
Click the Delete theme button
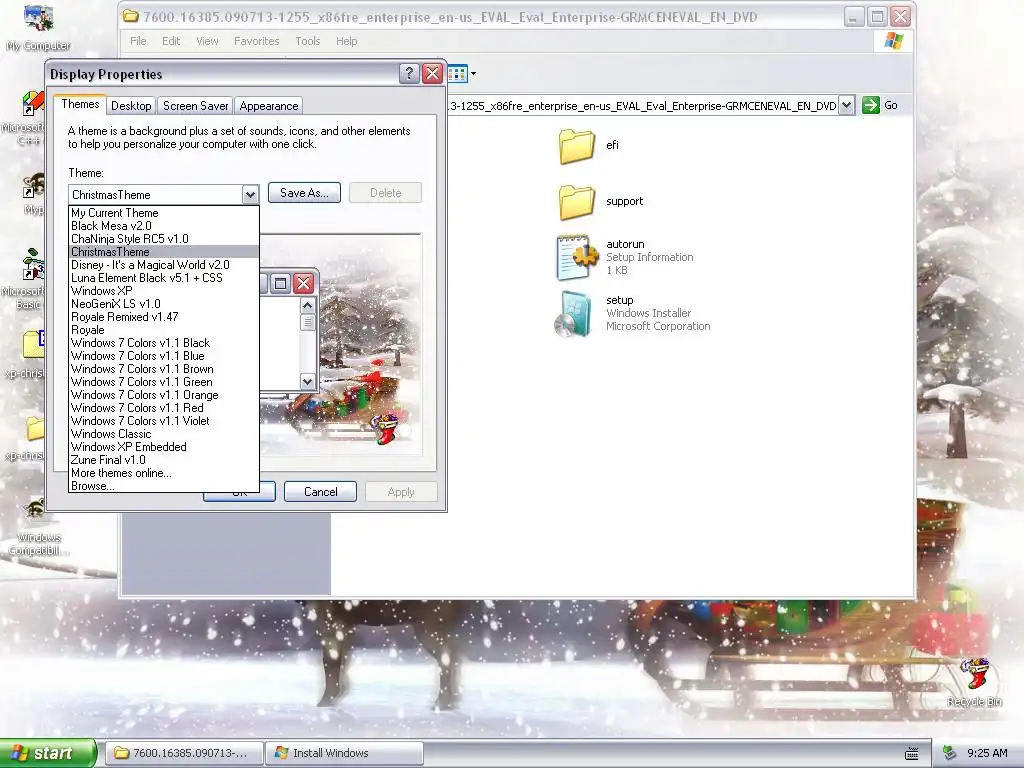click(x=385, y=193)
